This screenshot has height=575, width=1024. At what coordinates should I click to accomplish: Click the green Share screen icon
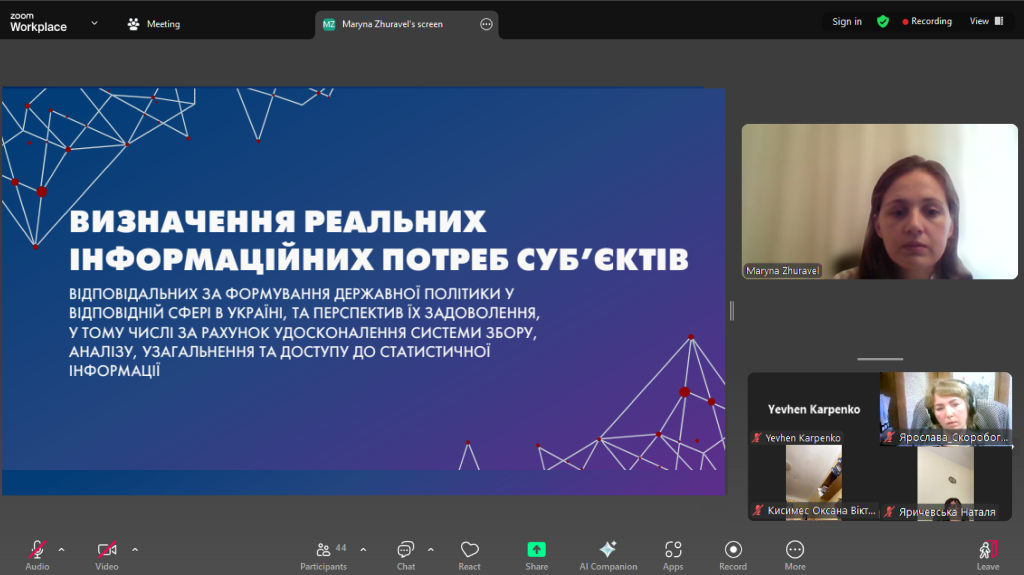pyautogui.click(x=536, y=550)
